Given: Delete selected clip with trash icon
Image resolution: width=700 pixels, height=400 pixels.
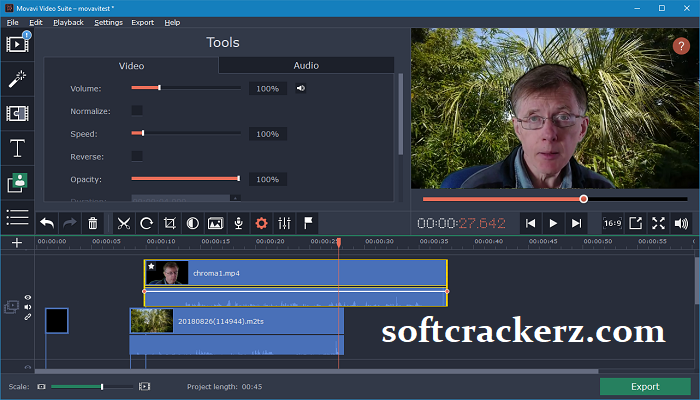Looking at the screenshot, I should pos(93,223).
